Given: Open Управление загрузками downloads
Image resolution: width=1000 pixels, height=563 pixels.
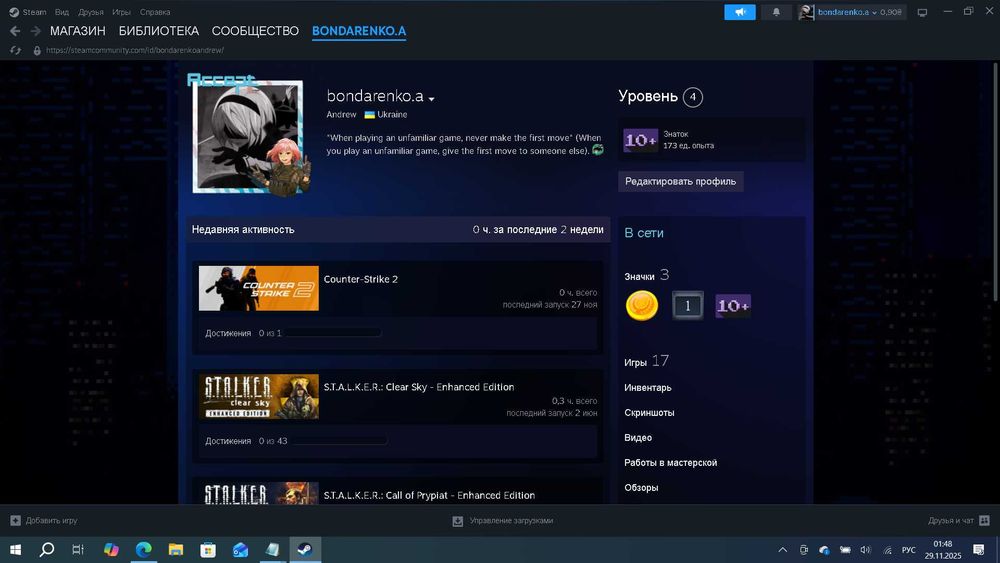Looking at the screenshot, I should (503, 521).
